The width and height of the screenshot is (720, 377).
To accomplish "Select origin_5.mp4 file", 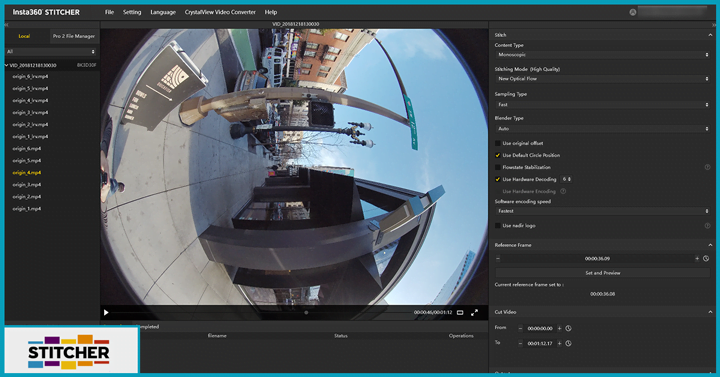I will pos(27,160).
